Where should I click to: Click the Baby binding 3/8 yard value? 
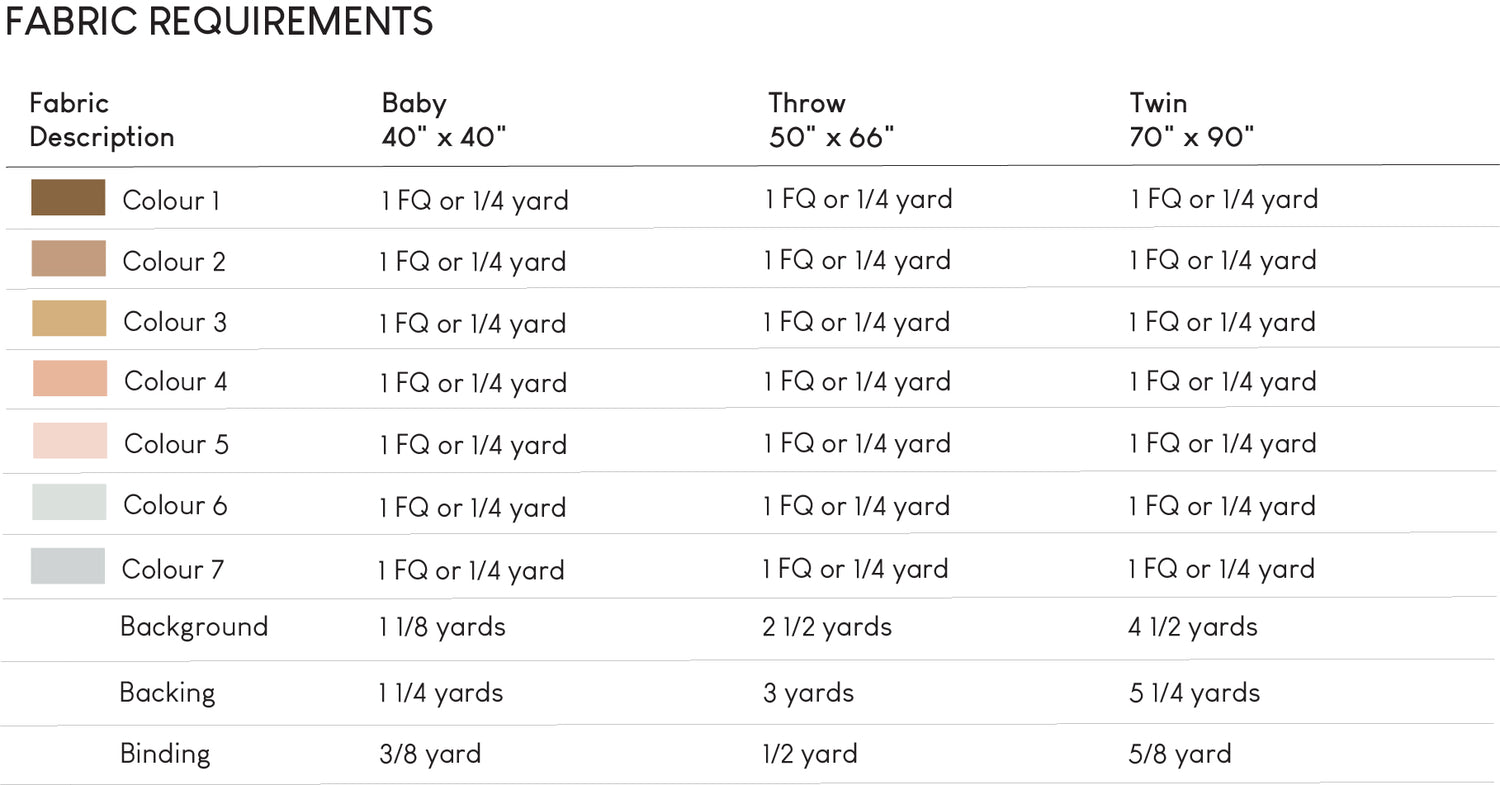430,754
